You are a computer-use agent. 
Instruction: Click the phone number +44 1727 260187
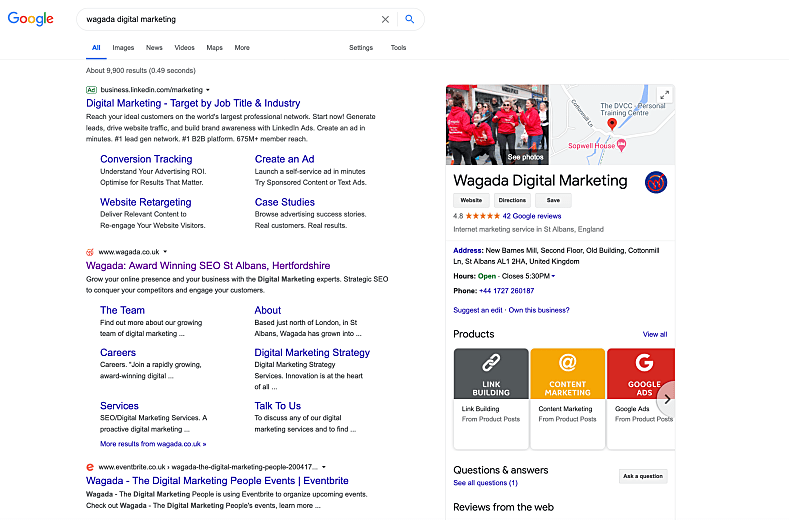[507, 291]
